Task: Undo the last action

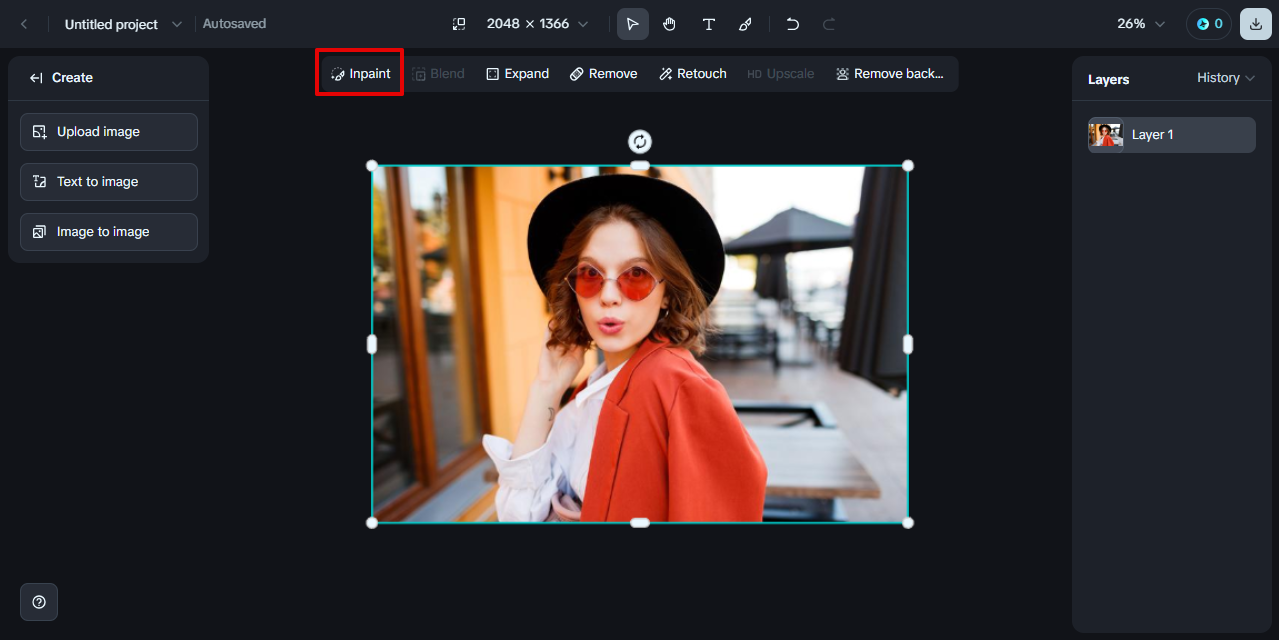Action: click(793, 24)
